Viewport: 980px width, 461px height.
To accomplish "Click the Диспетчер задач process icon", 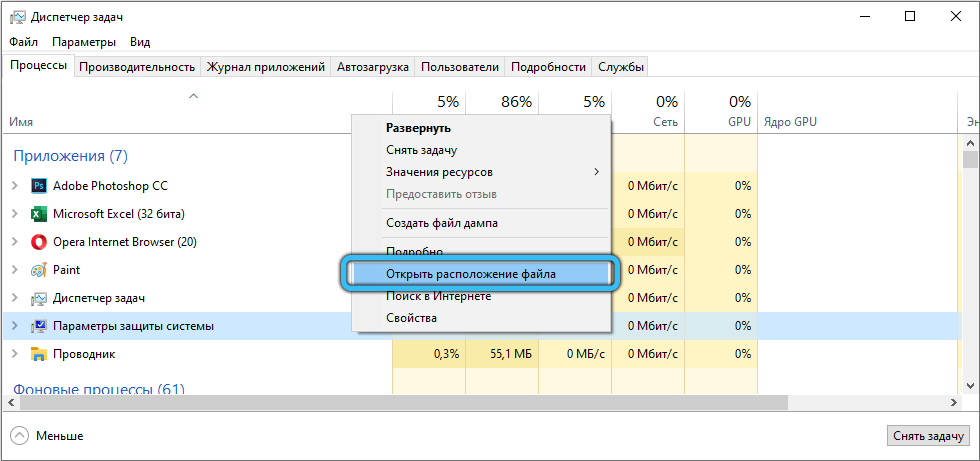I will (x=39, y=298).
